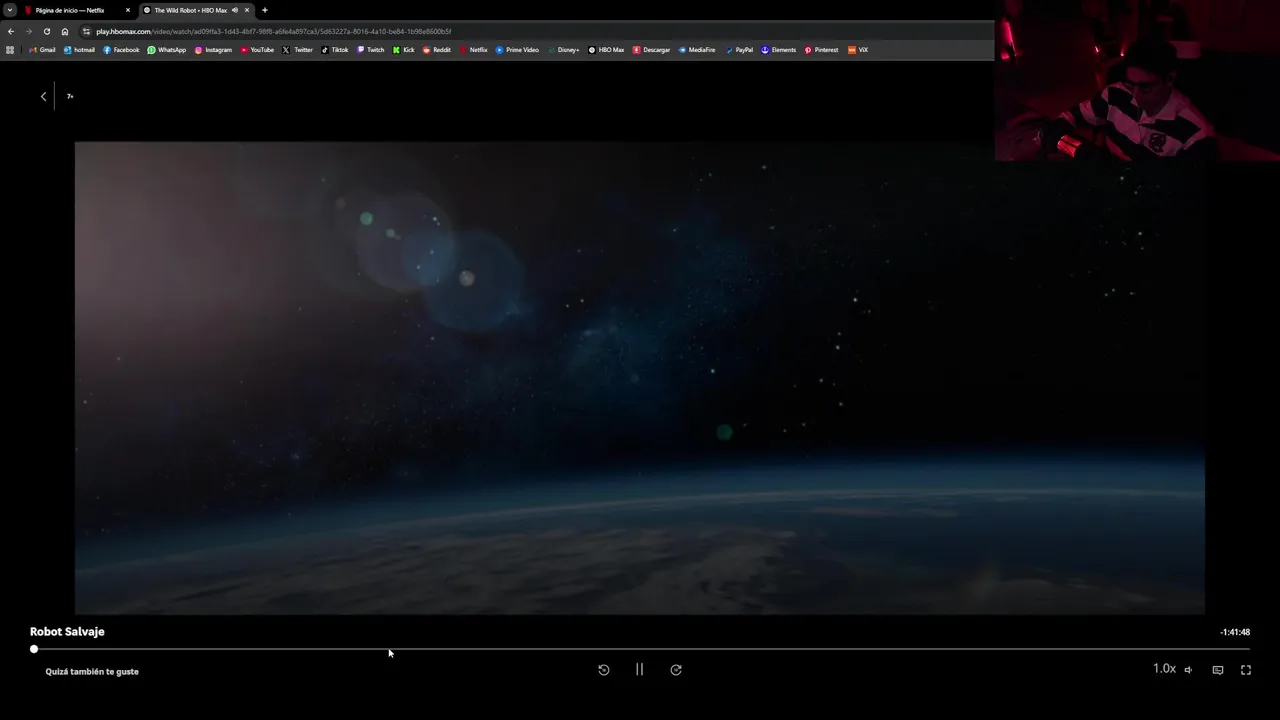Open ViX bookmark
This screenshot has height=720, width=1280.
(858, 50)
